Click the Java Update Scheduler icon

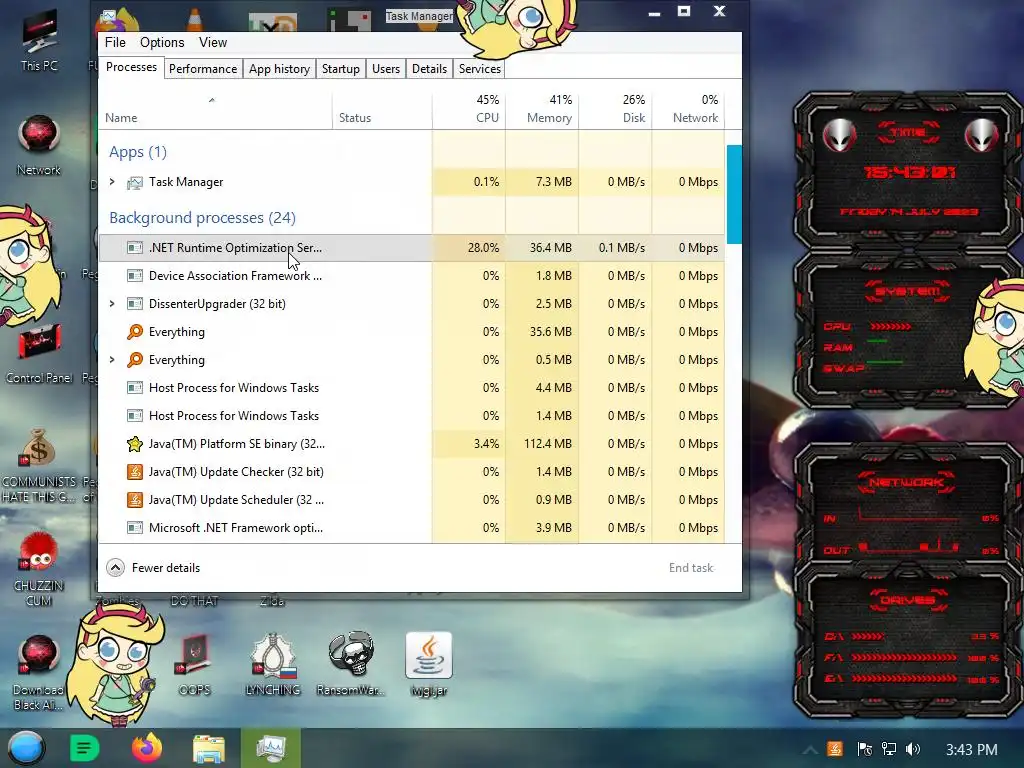[135, 500]
